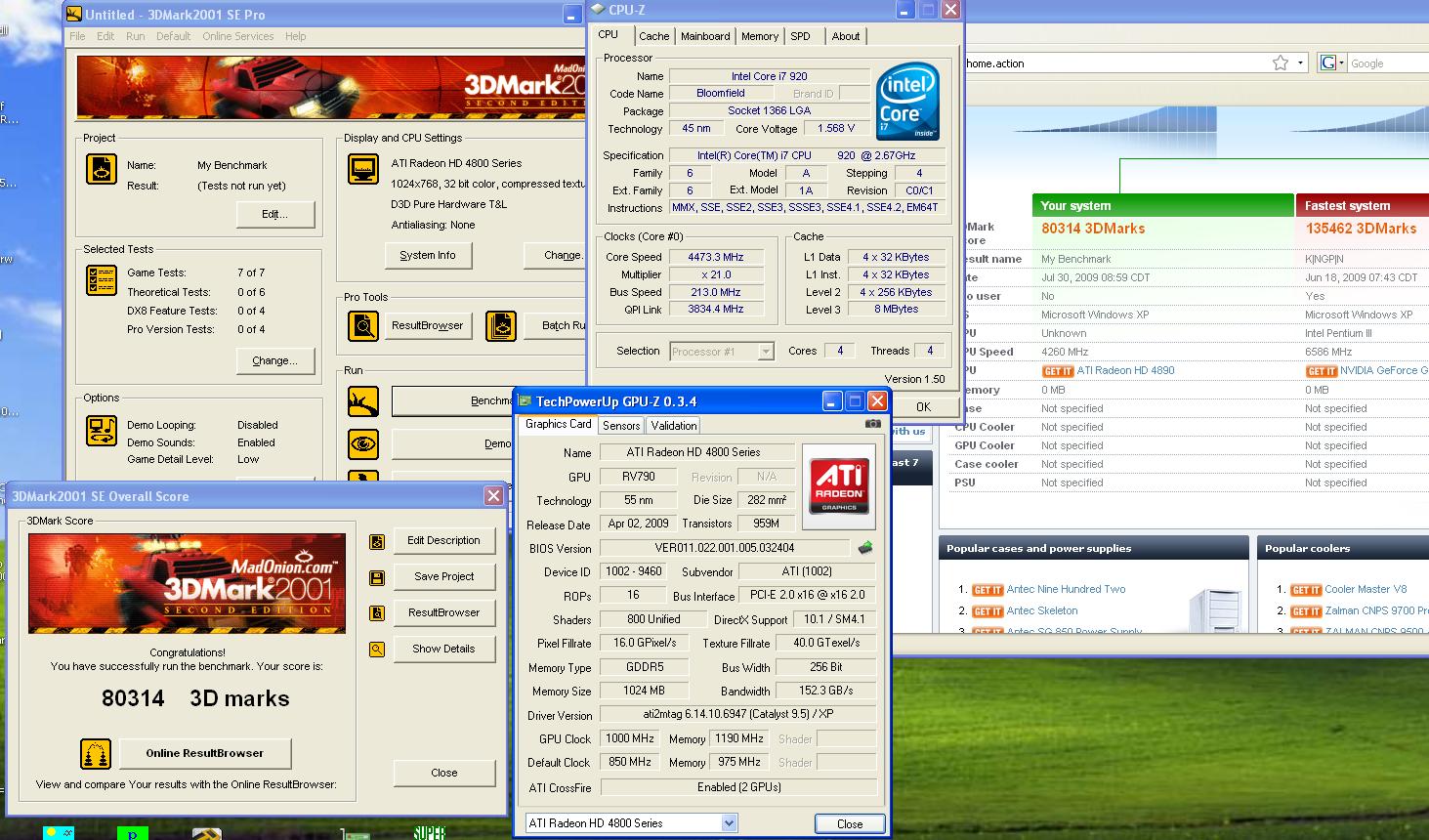Click the Benchmark run icon

(363, 400)
